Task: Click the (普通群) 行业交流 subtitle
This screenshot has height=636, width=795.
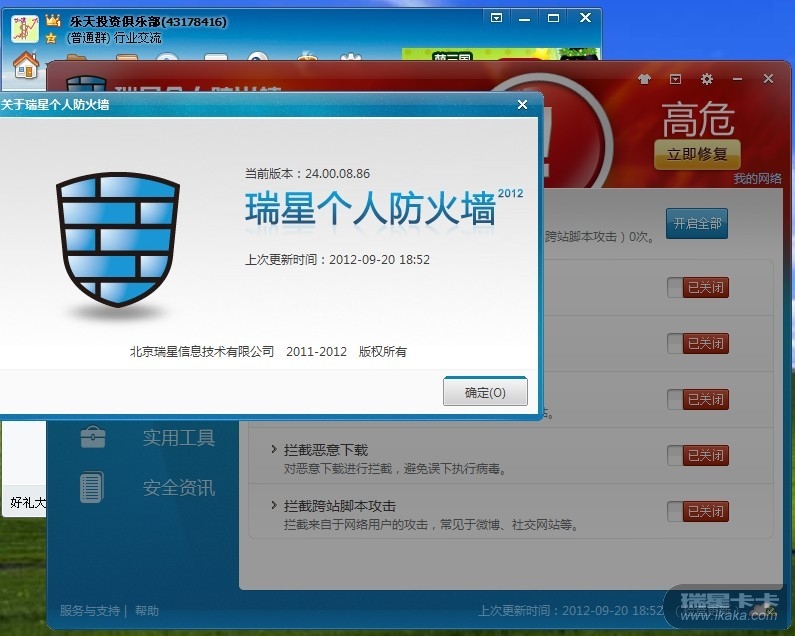Action: click(114, 38)
